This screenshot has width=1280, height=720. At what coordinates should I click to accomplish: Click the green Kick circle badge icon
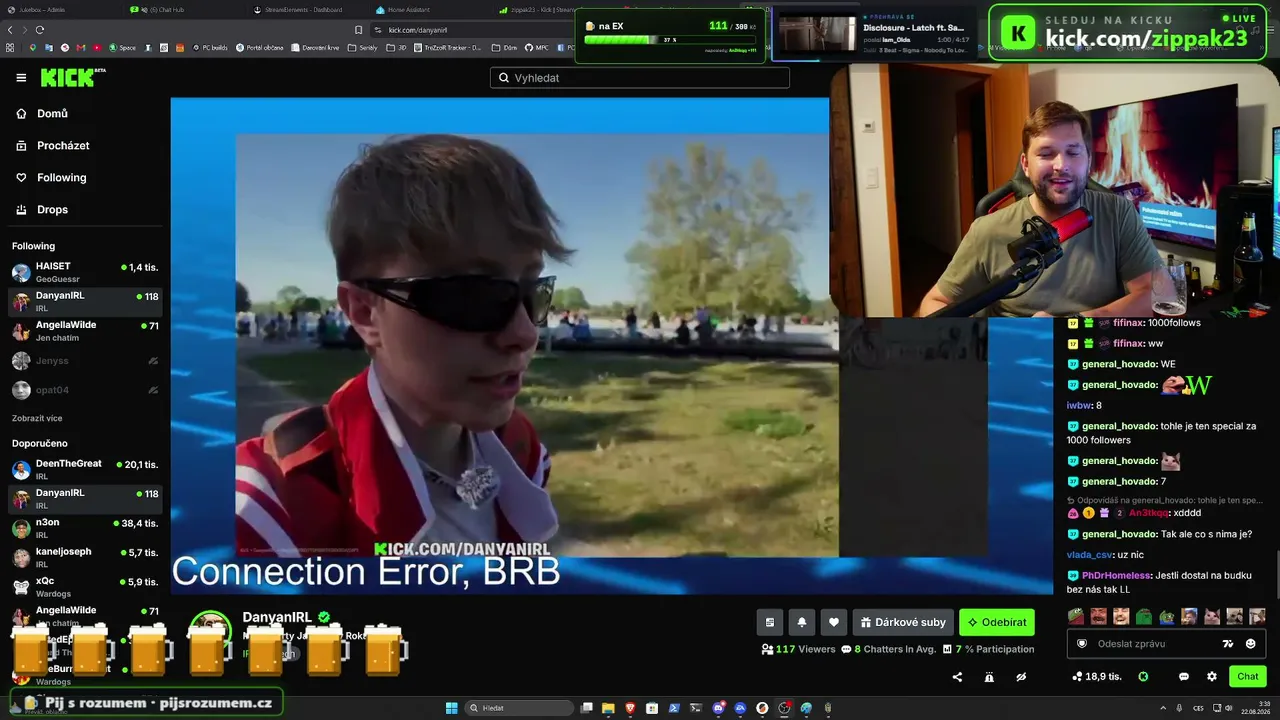1143,677
